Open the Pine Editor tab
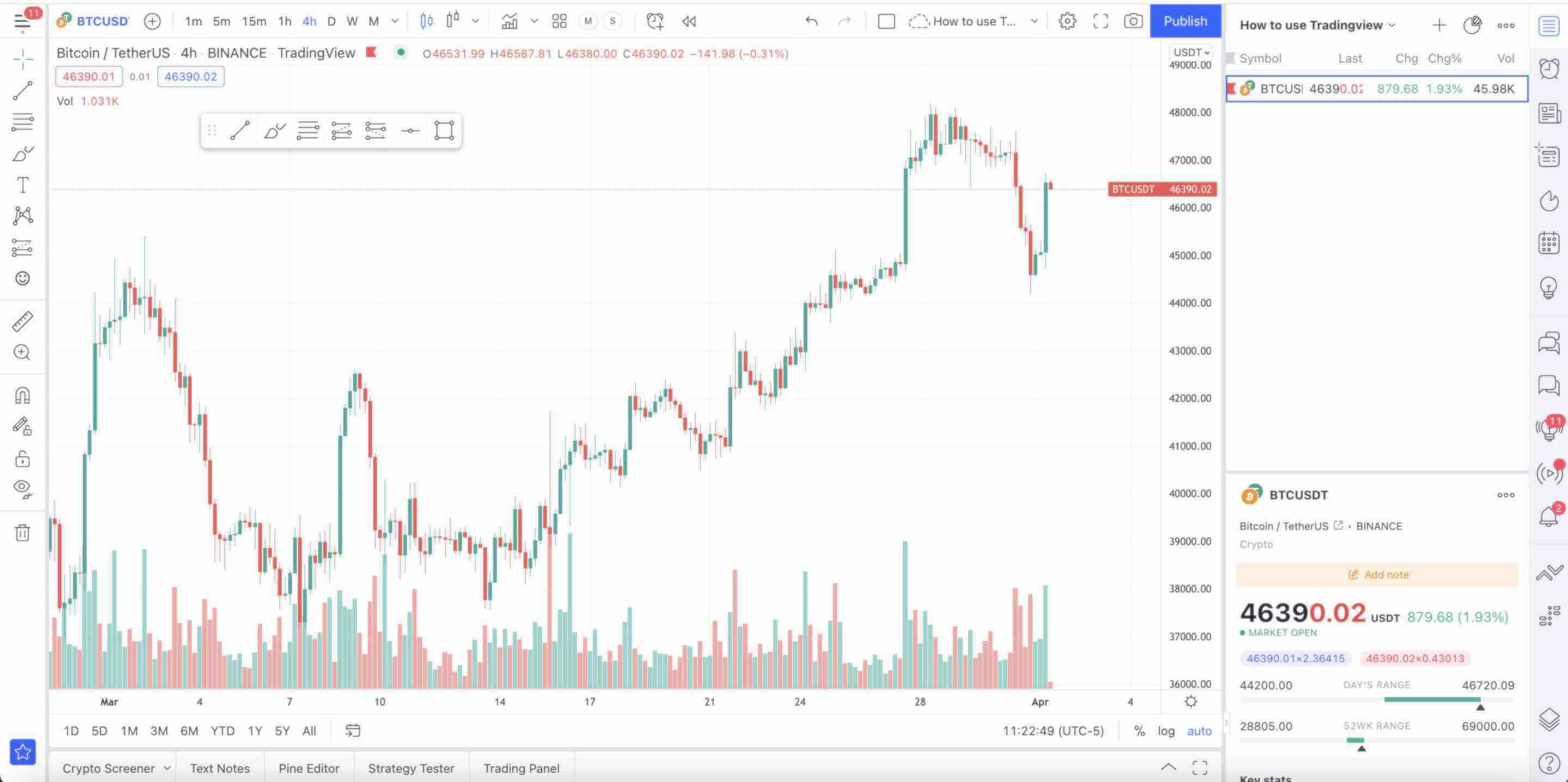This screenshot has height=782, width=1568. (307, 768)
